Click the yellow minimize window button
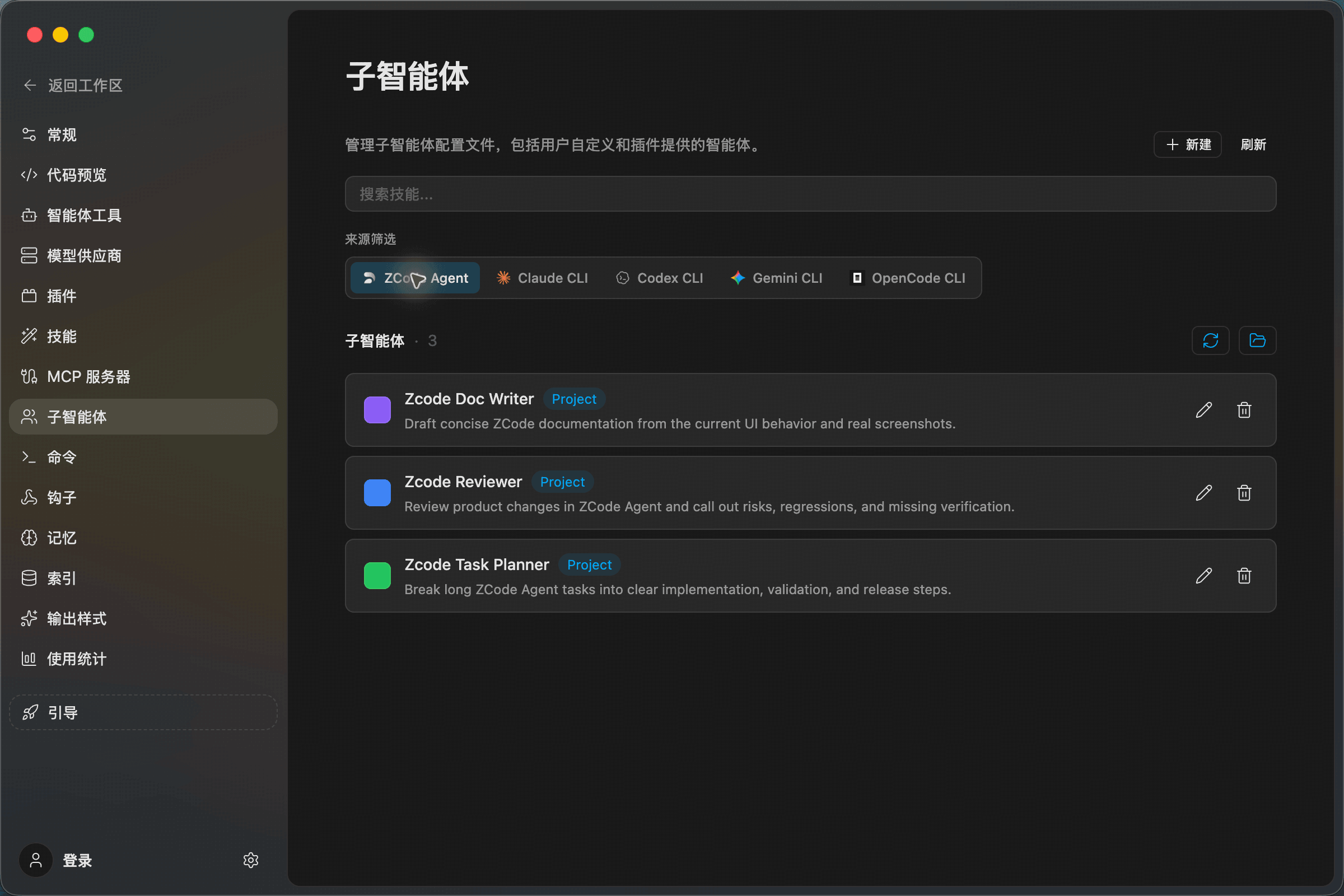Image resolution: width=1344 pixels, height=896 pixels. tap(60, 35)
